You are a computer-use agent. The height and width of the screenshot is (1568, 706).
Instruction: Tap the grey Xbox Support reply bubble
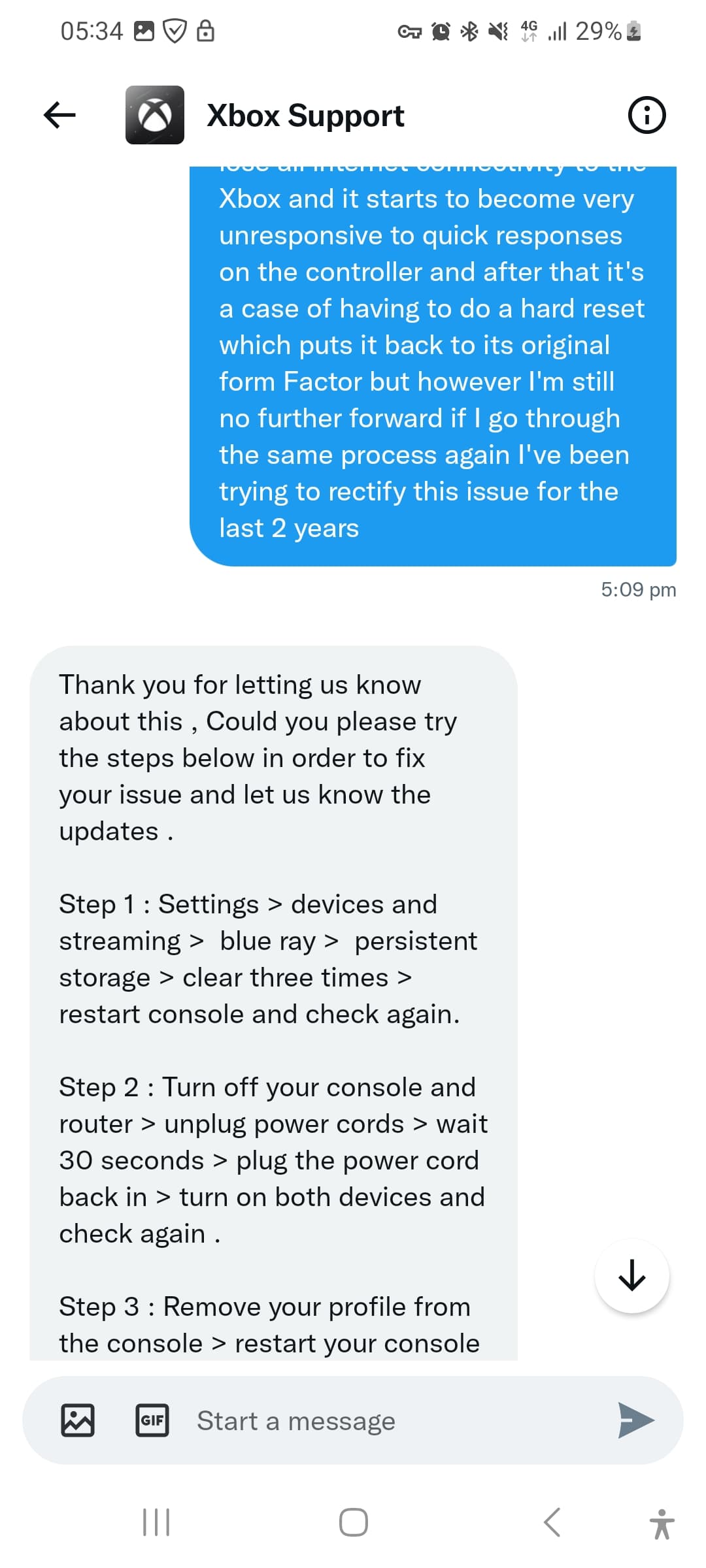coord(273,1003)
